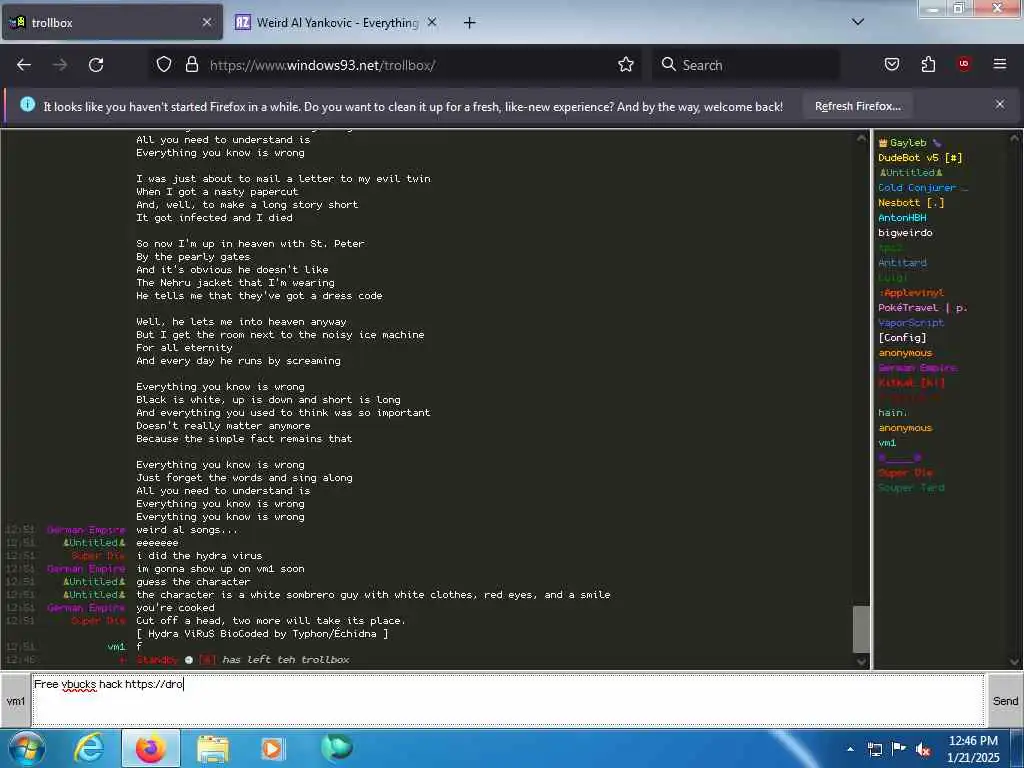This screenshot has width=1024, height=768.
Task: Open tracking protection shield info
Action: (x=164, y=64)
